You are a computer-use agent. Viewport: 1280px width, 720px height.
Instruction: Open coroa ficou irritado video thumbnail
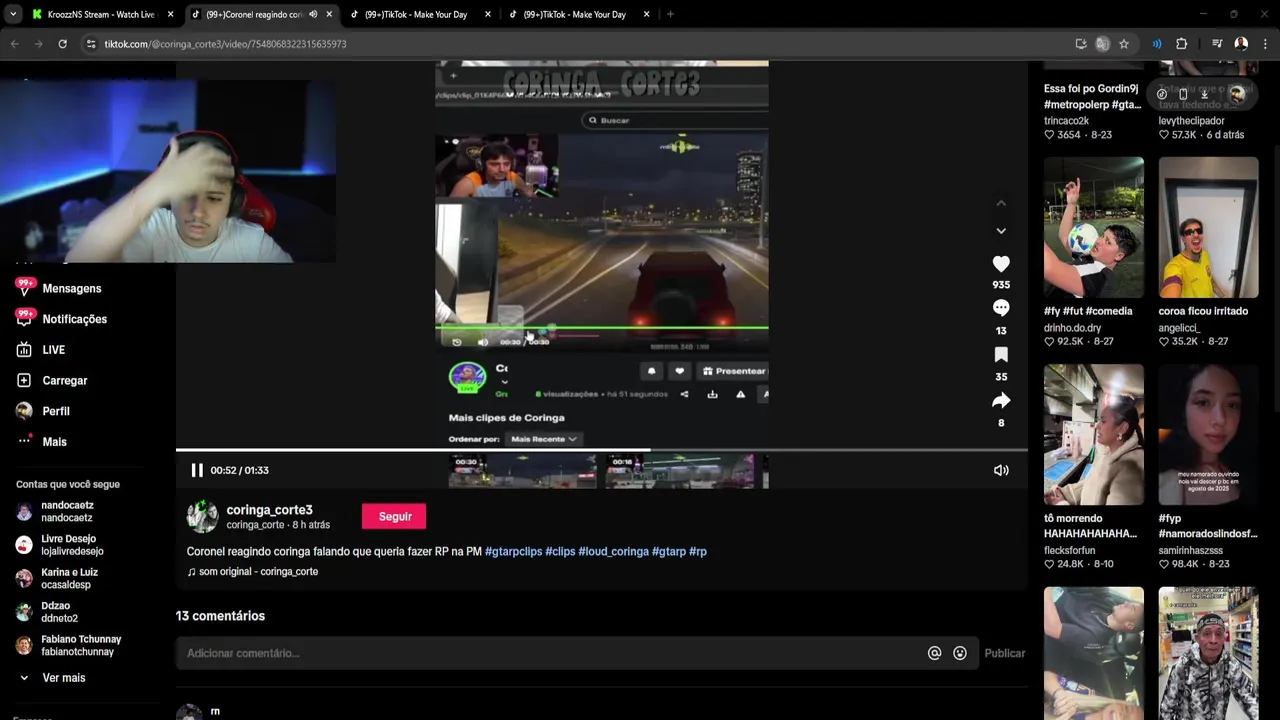1208,227
